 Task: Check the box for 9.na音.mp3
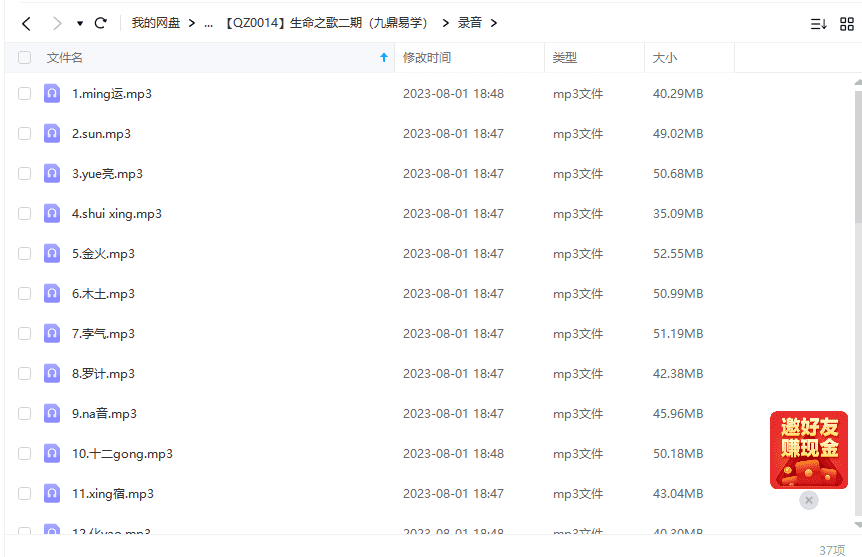(x=24, y=413)
